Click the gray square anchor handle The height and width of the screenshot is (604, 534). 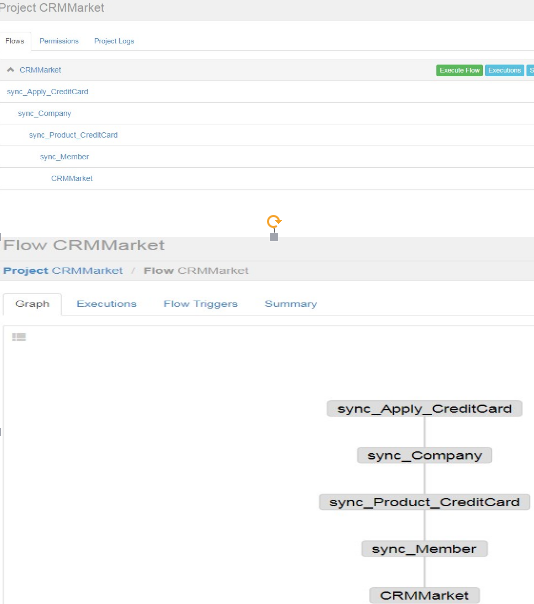pos(274,237)
